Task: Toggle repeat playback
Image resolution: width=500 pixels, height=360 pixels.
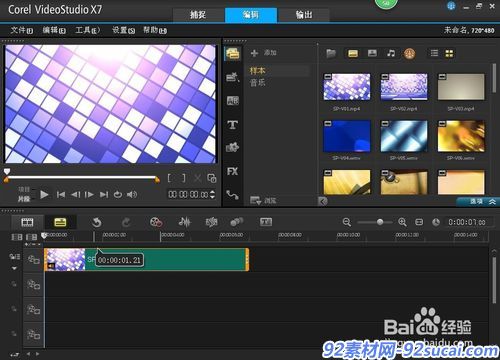Action: tap(118, 194)
